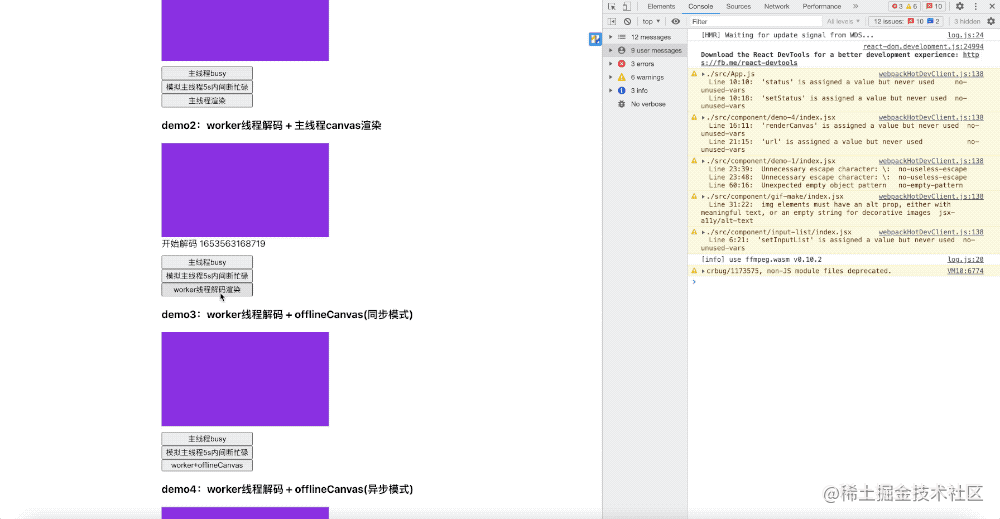
Task: Click the 12 Issues button in console toolbar
Action: pyautogui.click(x=906, y=22)
